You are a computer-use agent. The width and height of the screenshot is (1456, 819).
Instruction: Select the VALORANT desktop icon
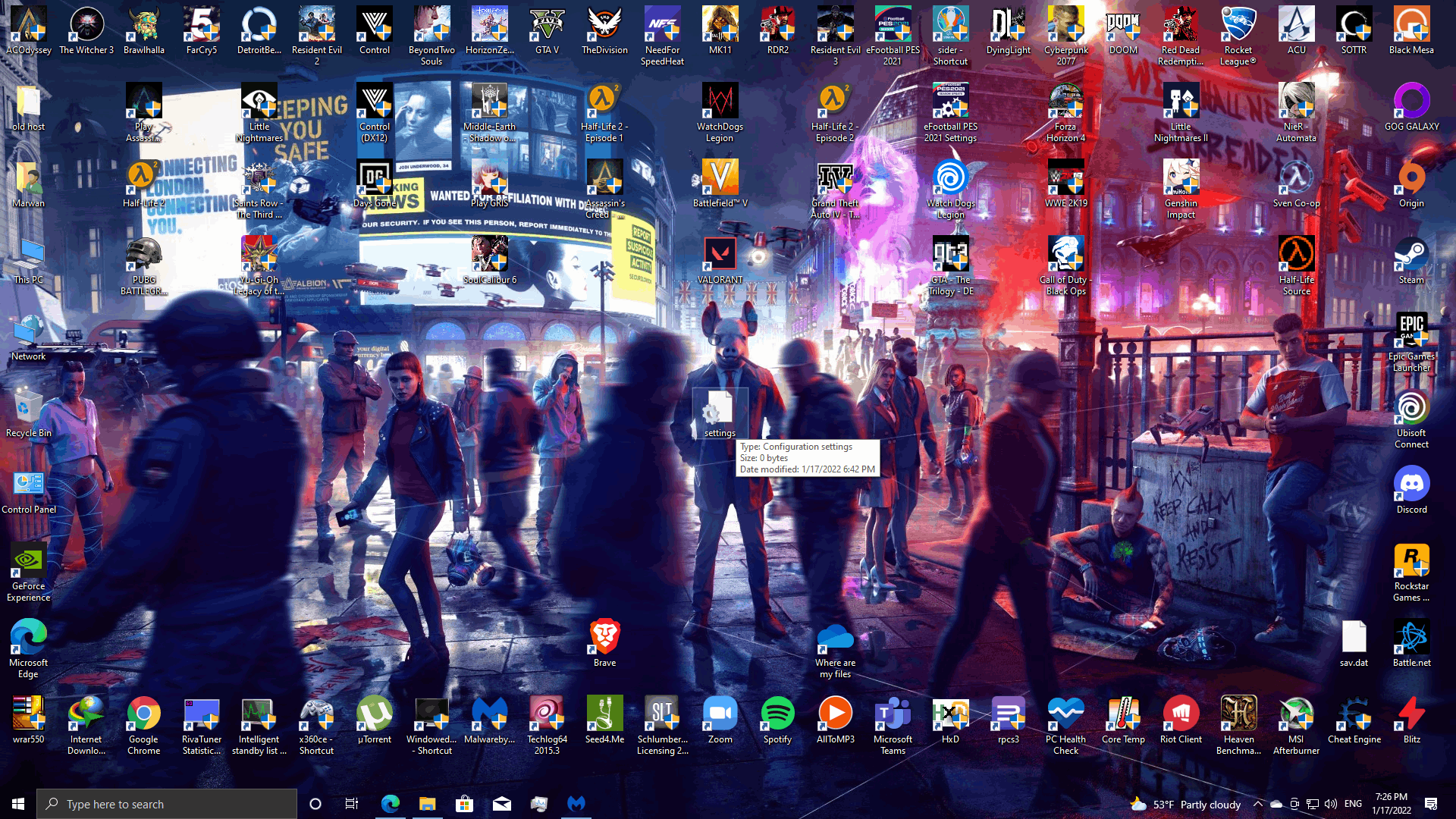click(x=720, y=261)
